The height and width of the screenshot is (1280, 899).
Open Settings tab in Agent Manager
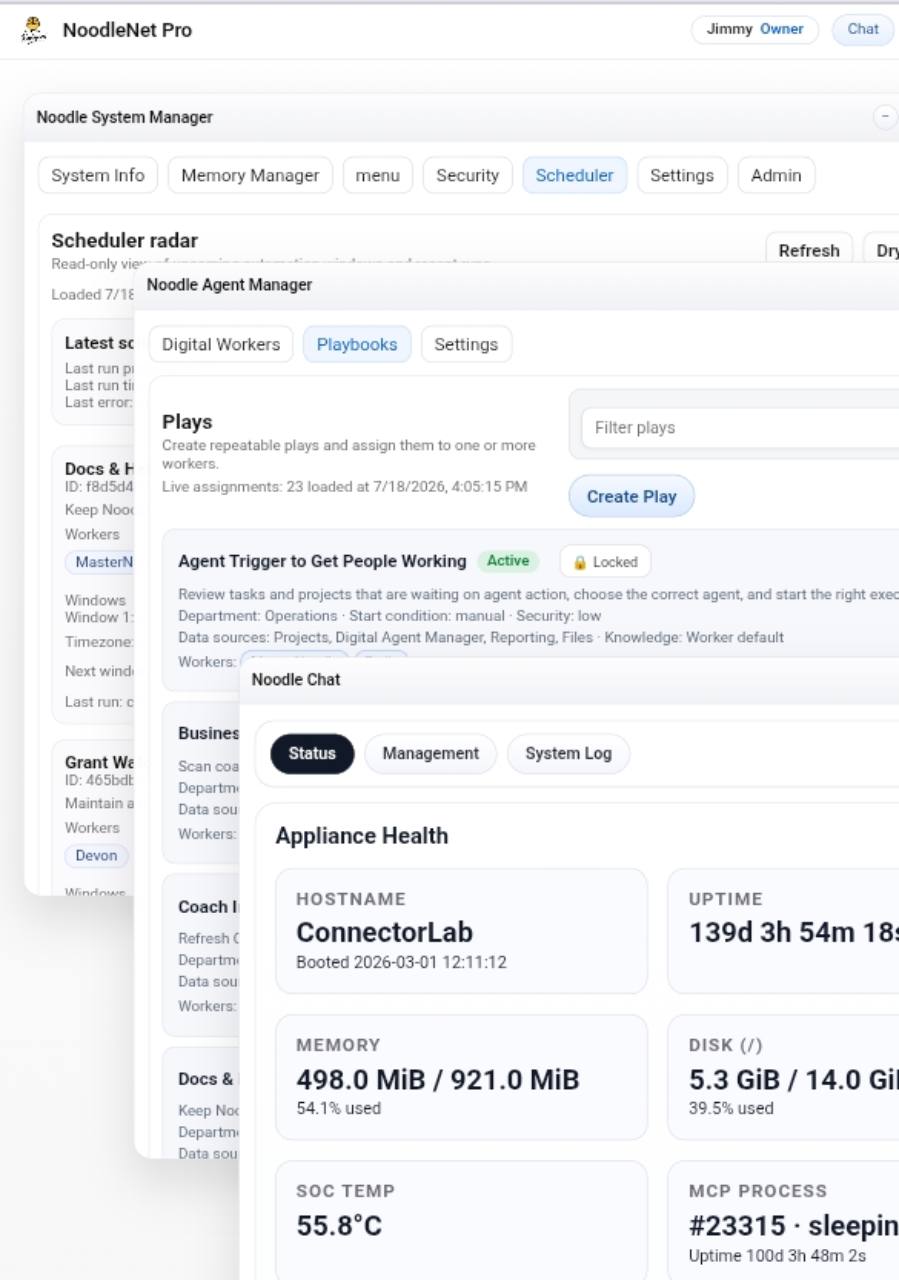click(466, 344)
